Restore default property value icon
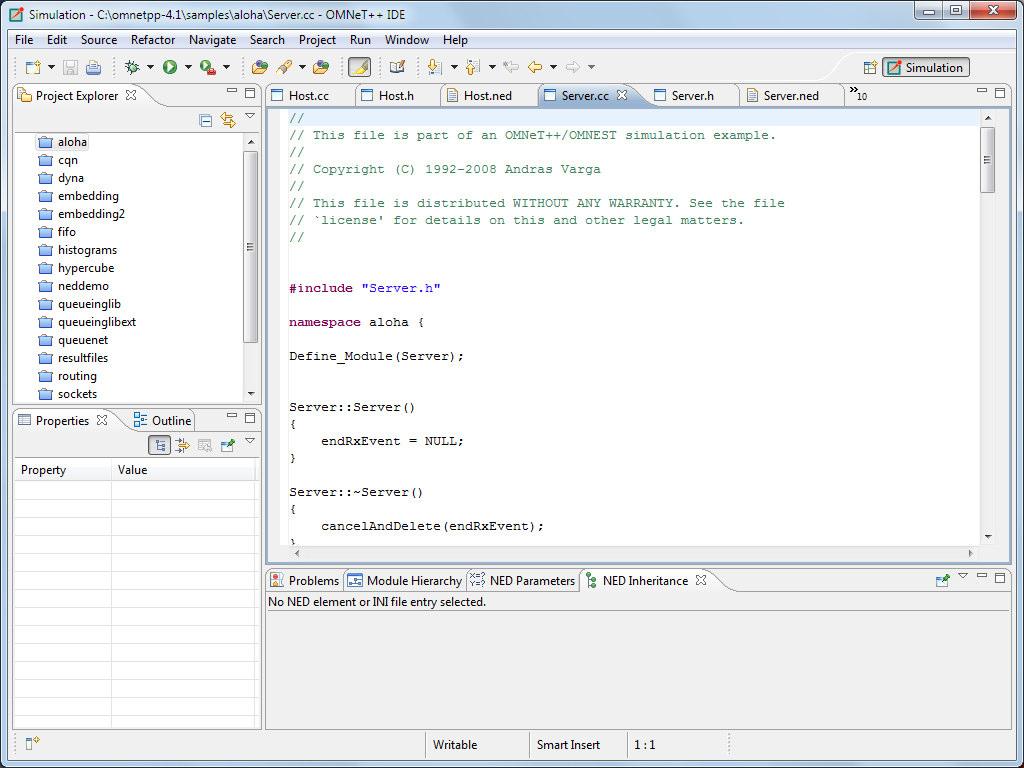 pyautogui.click(x=204, y=445)
